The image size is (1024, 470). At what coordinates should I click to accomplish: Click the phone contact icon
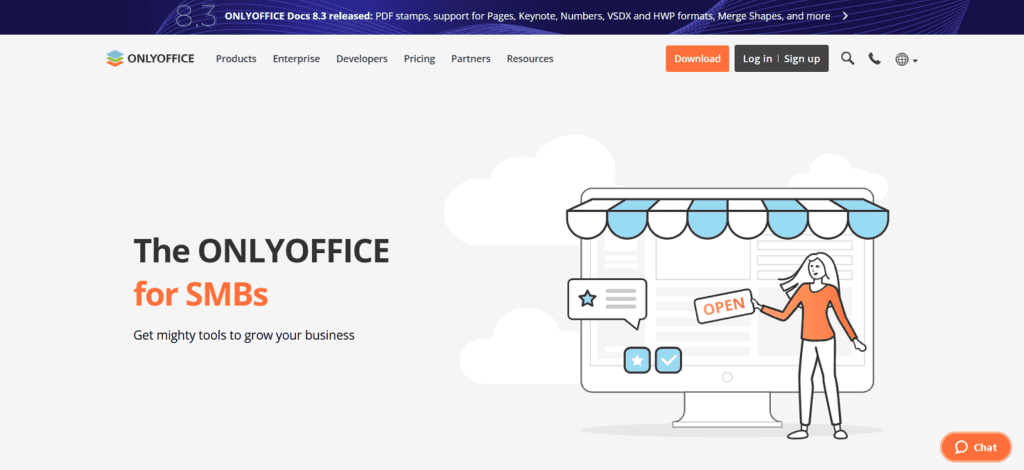pos(874,59)
